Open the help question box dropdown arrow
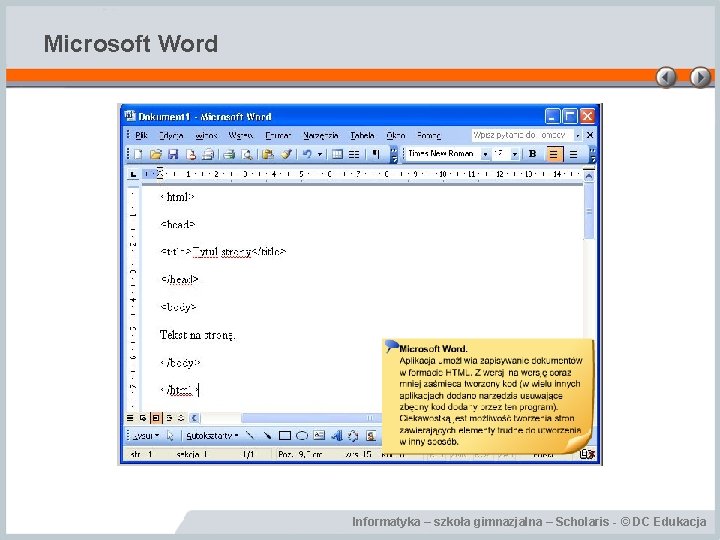 coord(577,135)
